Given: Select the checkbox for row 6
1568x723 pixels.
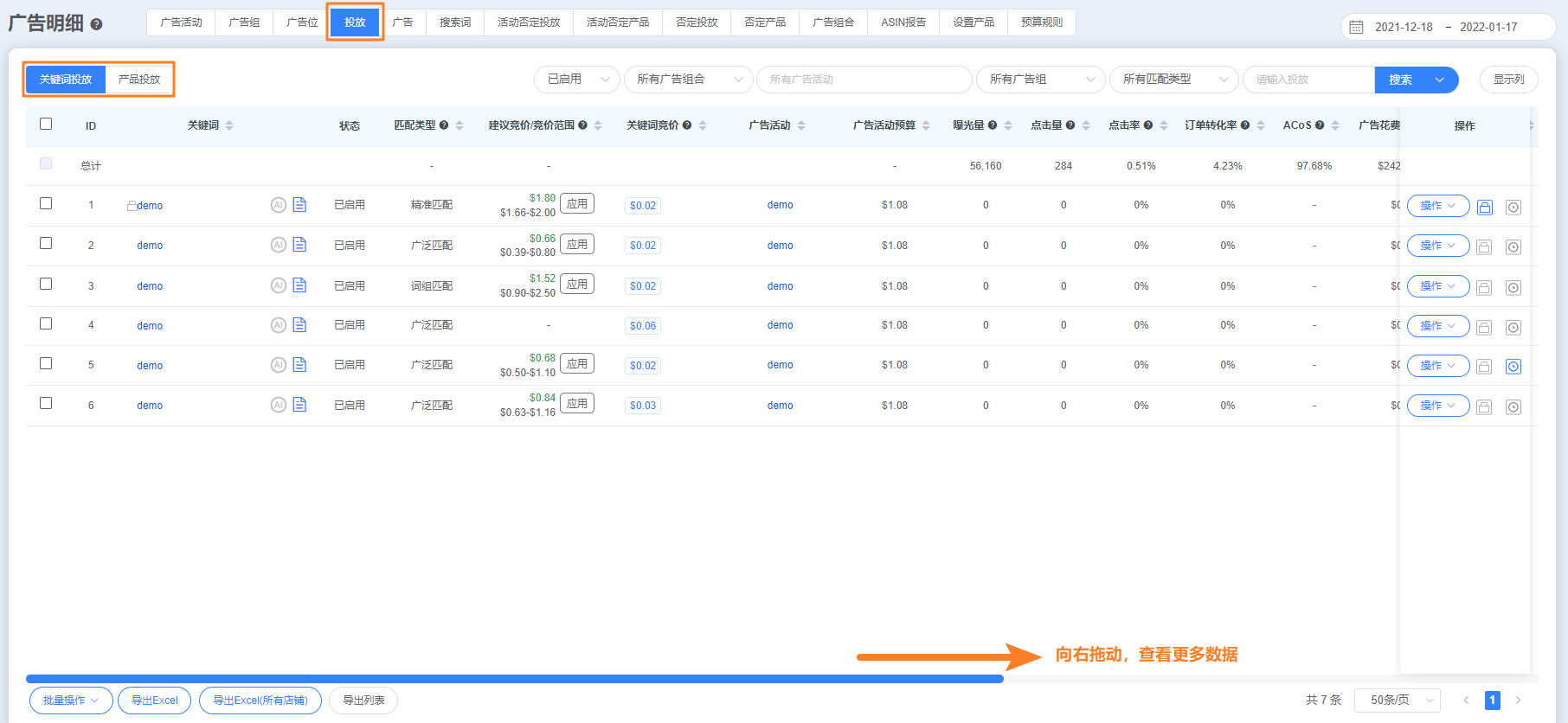Looking at the screenshot, I should point(46,403).
